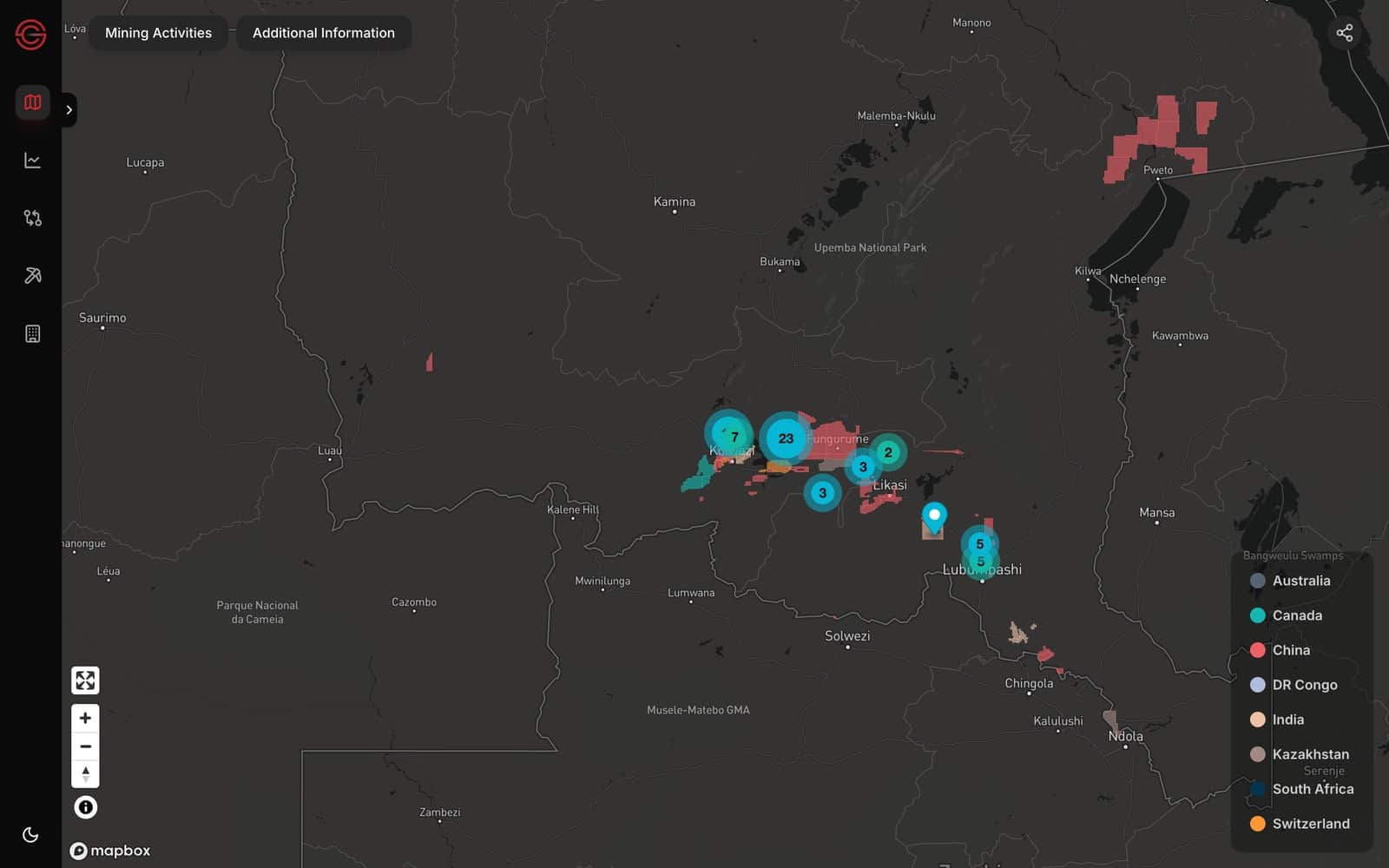Click the Bukama town label
Image resolution: width=1389 pixels, height=868 pixels.
click(x=780, y=261)
